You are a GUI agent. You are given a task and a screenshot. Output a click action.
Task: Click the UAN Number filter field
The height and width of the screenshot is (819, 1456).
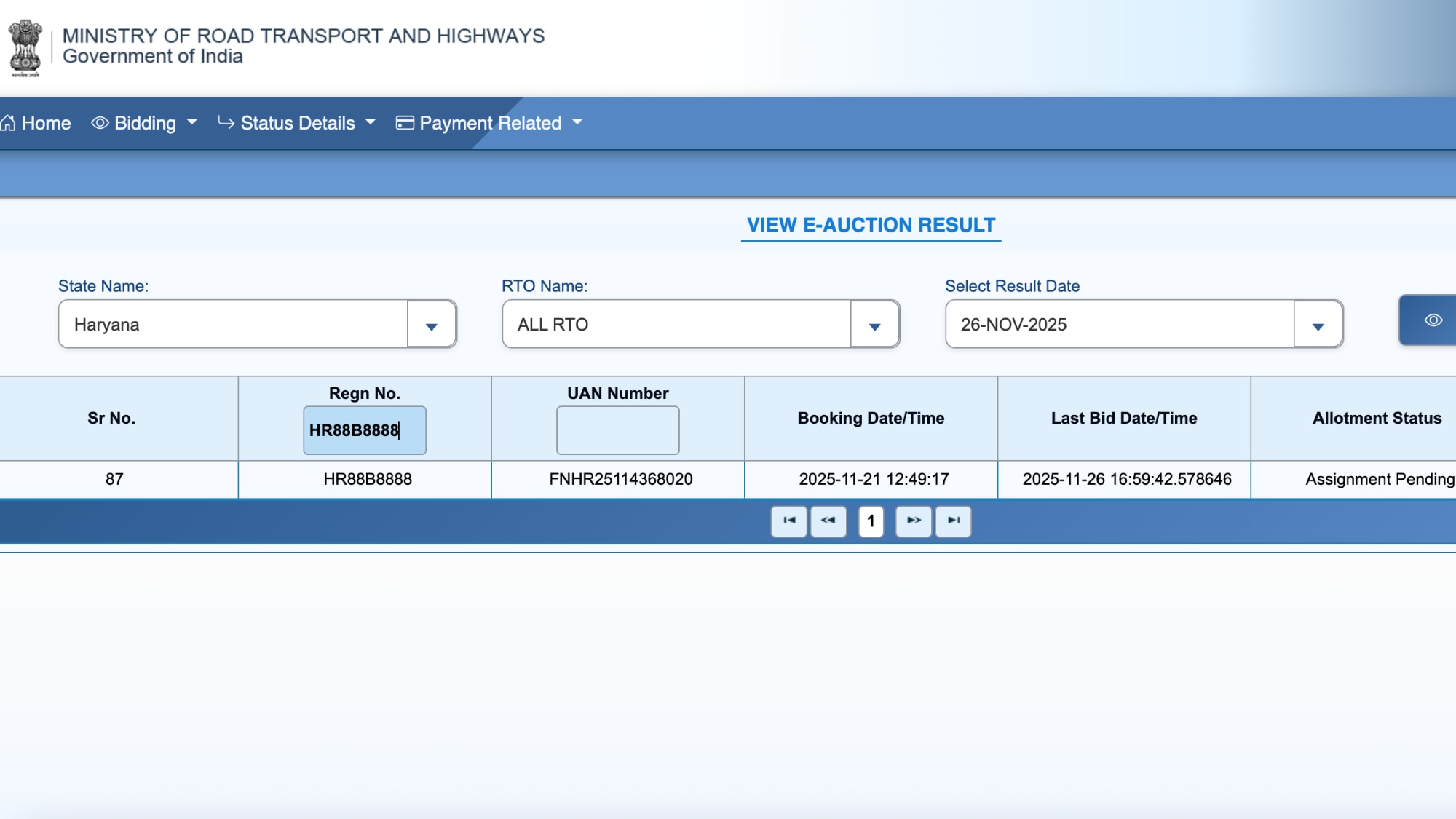coord(617,430)
